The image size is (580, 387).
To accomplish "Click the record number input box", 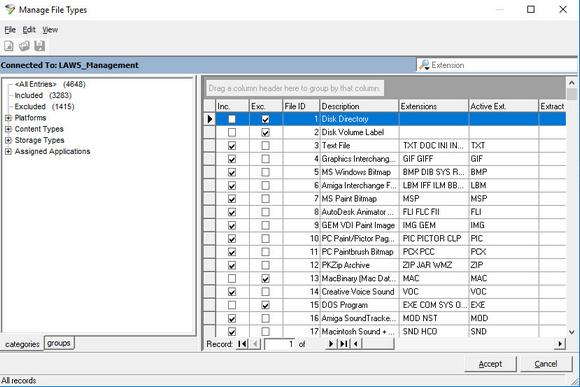I will pos(280,344).
